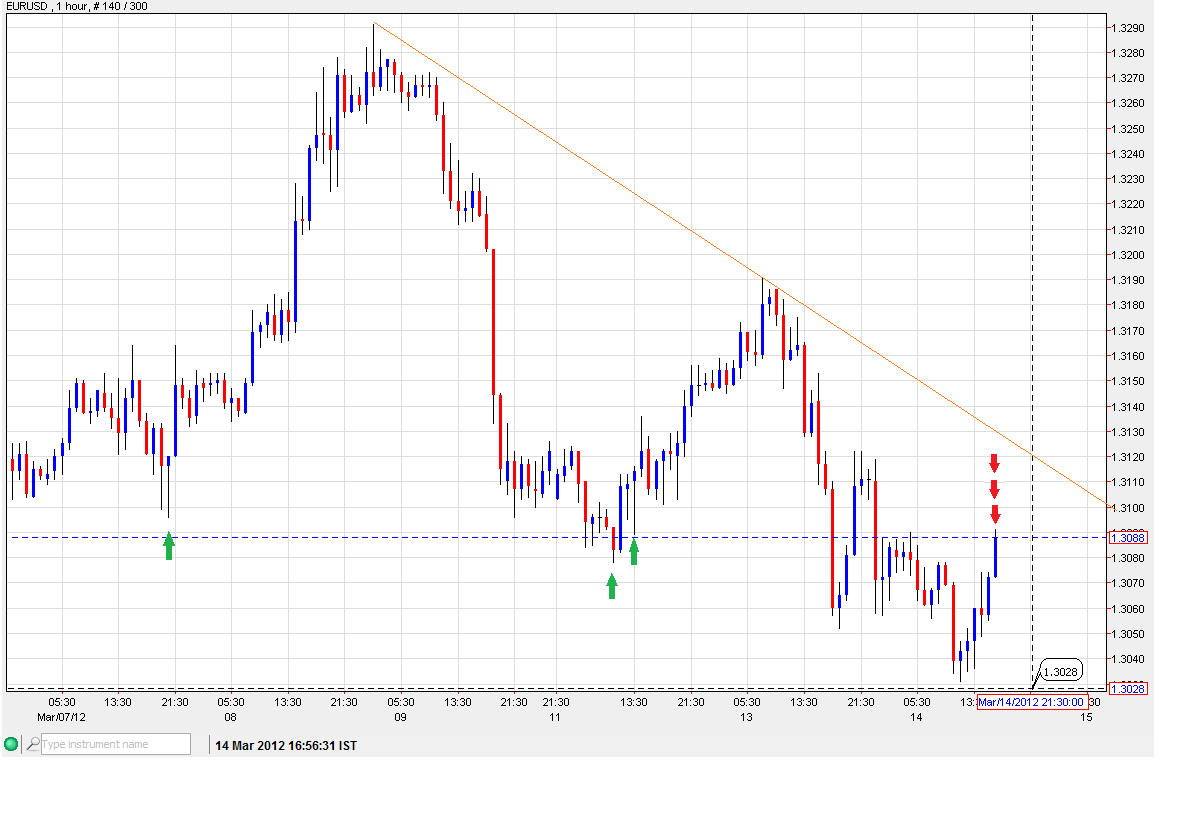The image size is (1188, 824).
Task: Click the 1.3290 price axis label
Action: [x=1127, y=28]
